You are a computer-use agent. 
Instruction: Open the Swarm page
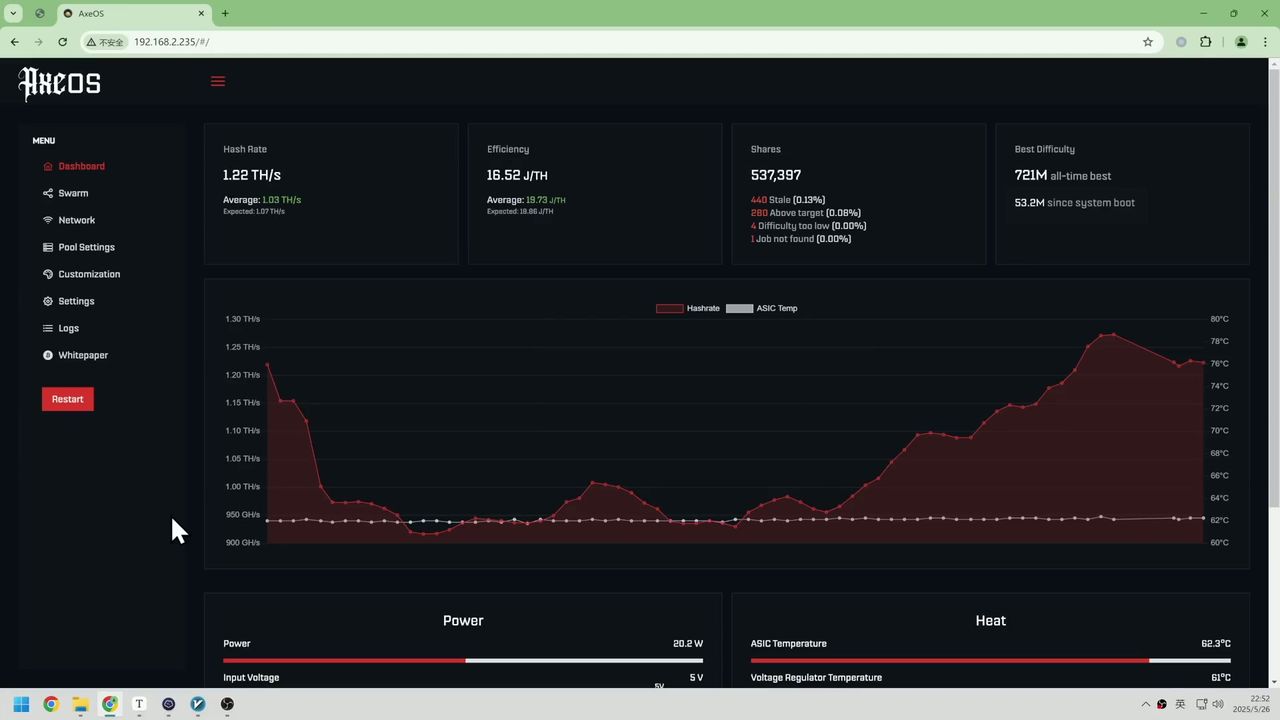coord(73,193)
